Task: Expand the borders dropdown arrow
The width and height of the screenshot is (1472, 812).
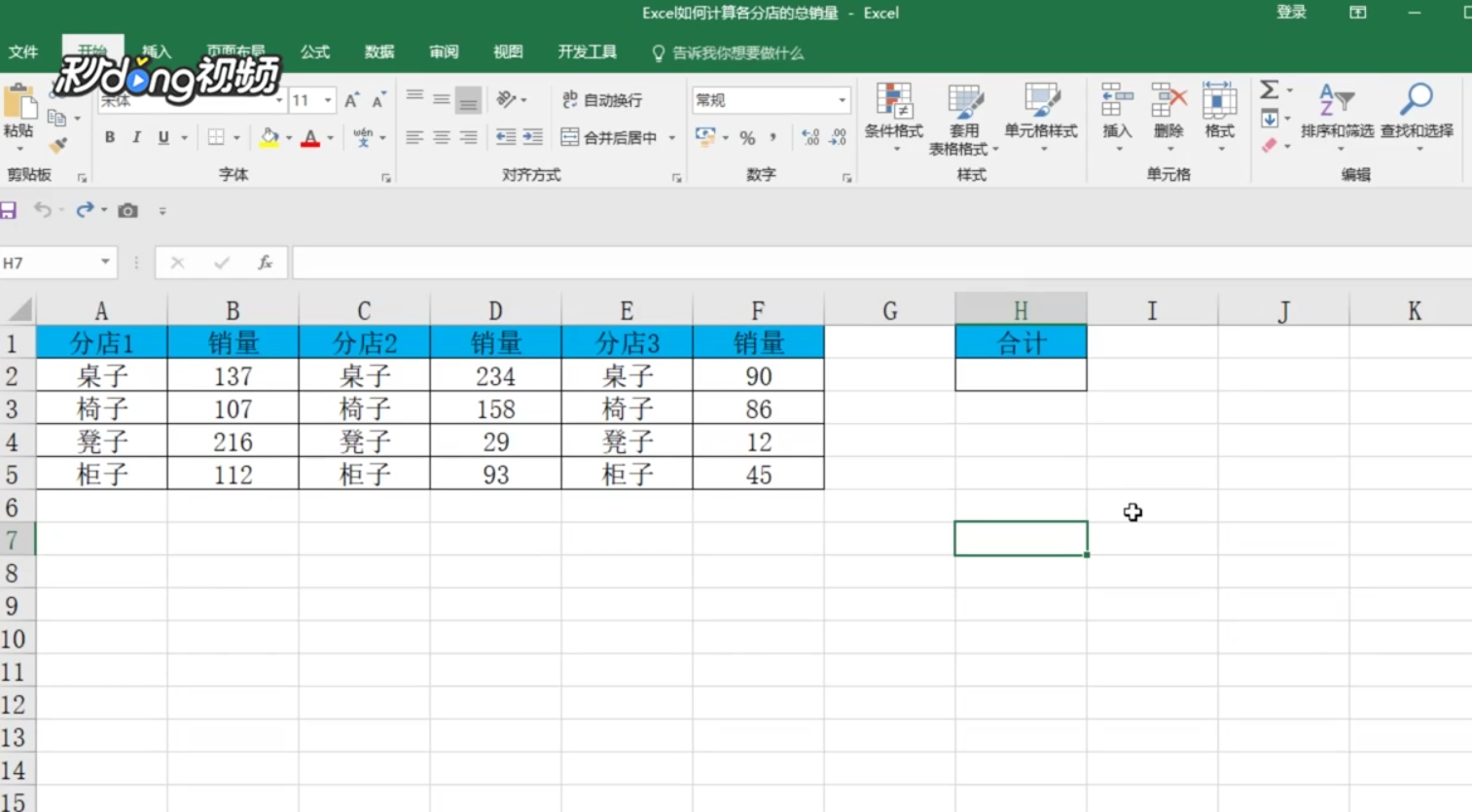Action: point(236,138)
